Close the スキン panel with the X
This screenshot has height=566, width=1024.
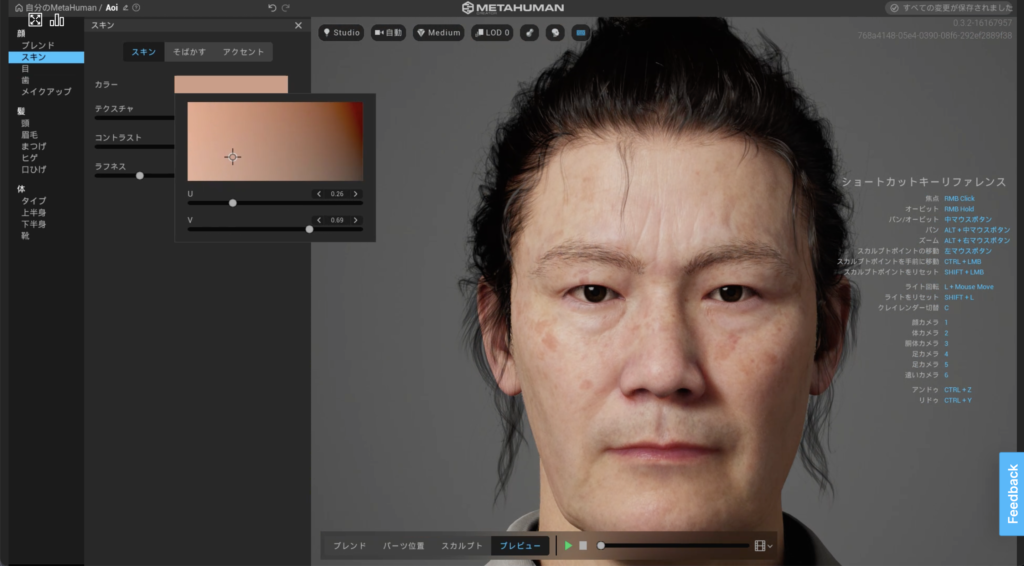click(298, 25)
